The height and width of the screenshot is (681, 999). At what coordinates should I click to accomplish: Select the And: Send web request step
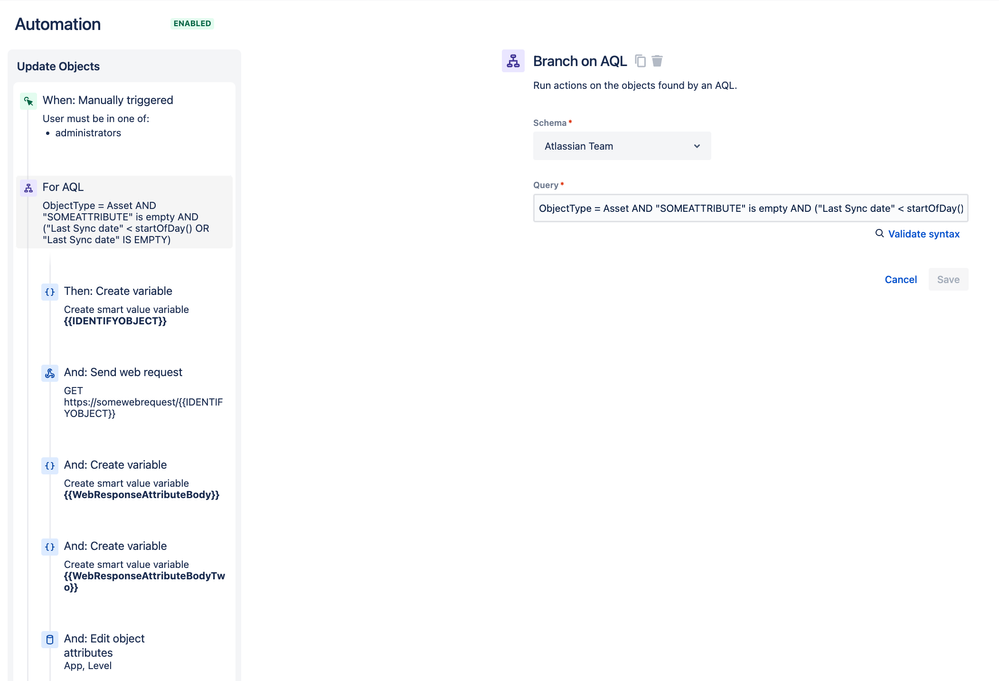click(140, 390)
